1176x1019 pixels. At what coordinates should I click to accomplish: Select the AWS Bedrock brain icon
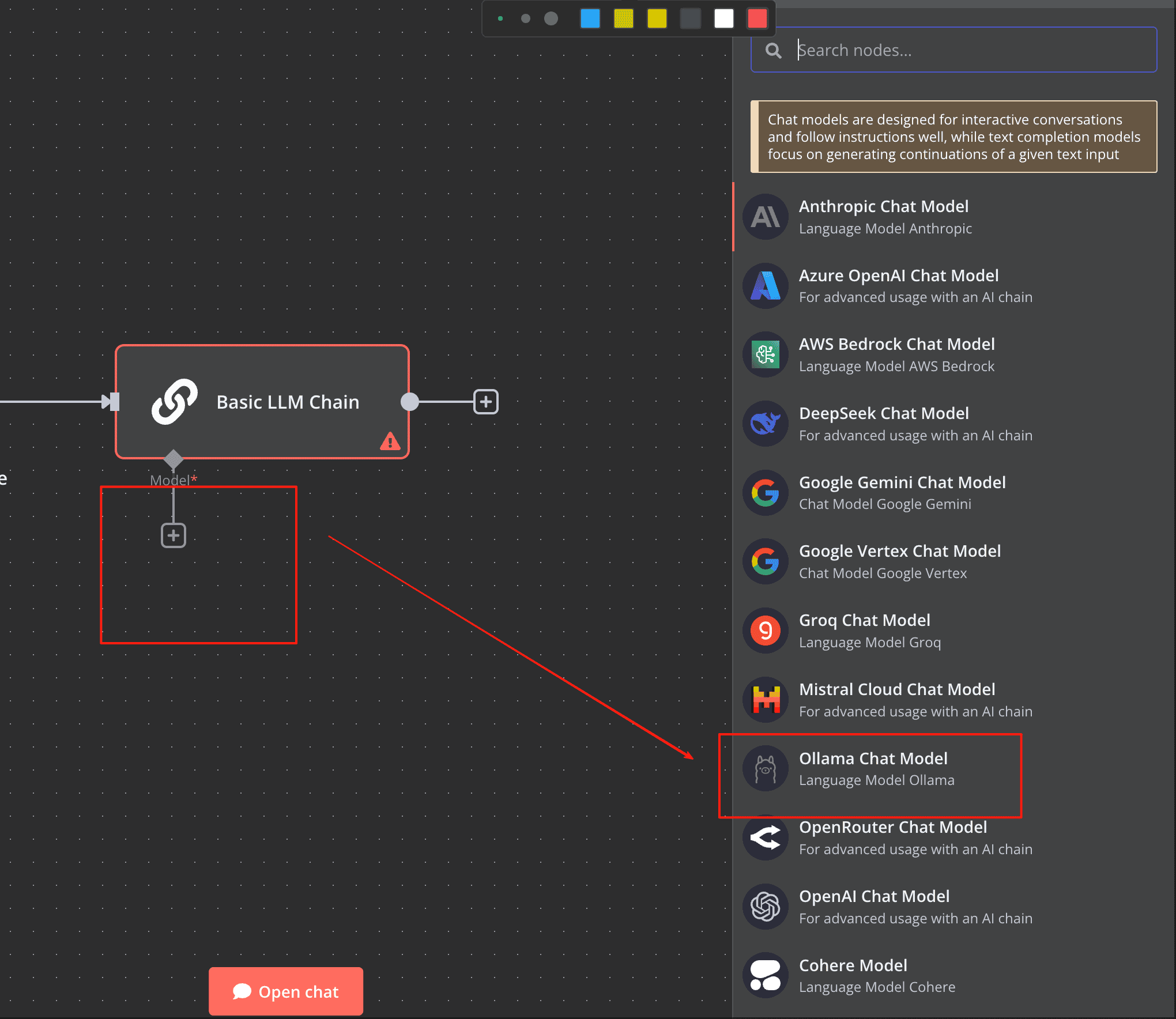(x=765, y=354)
